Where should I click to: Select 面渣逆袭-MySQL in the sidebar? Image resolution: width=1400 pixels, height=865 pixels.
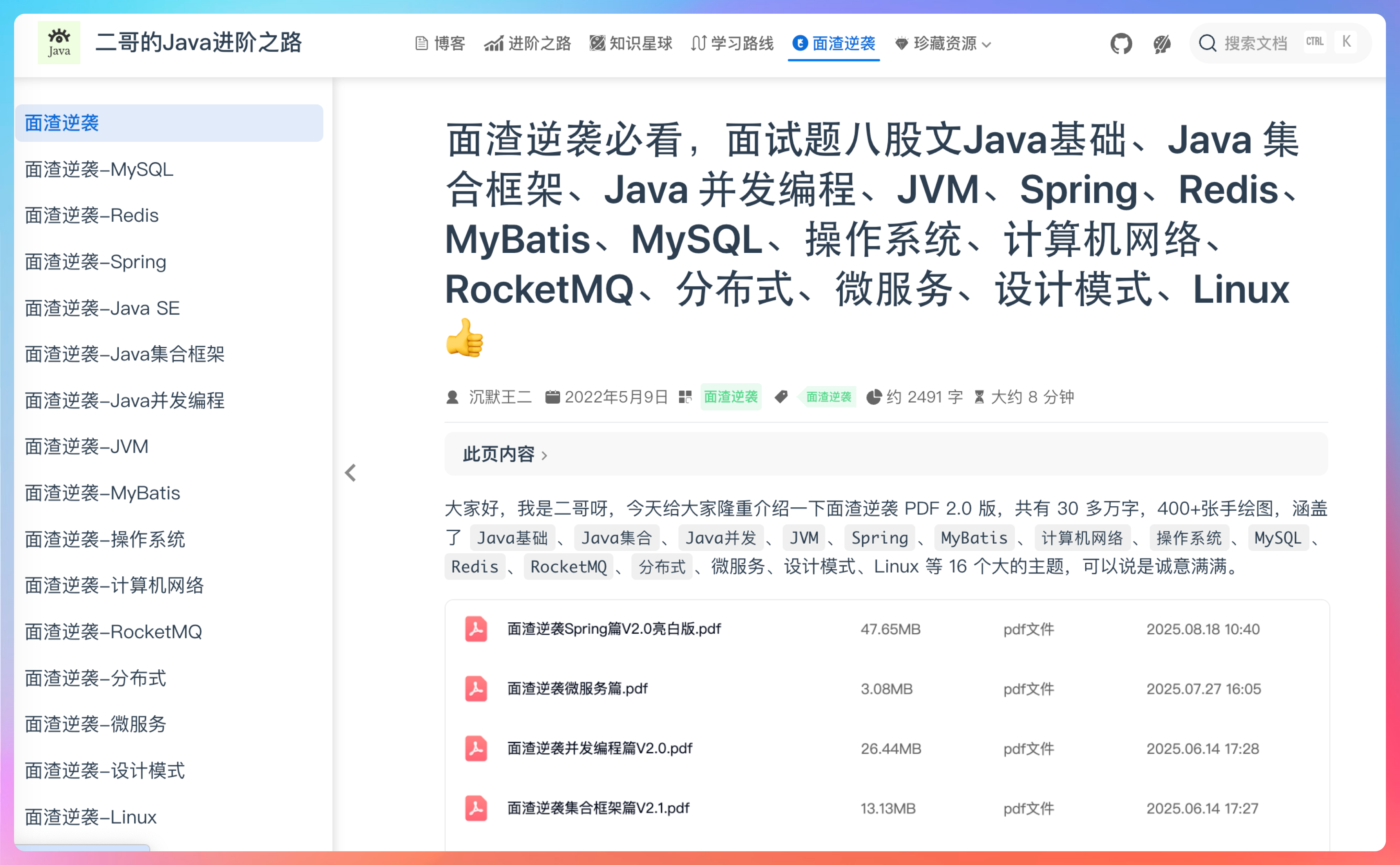point(99,169)
